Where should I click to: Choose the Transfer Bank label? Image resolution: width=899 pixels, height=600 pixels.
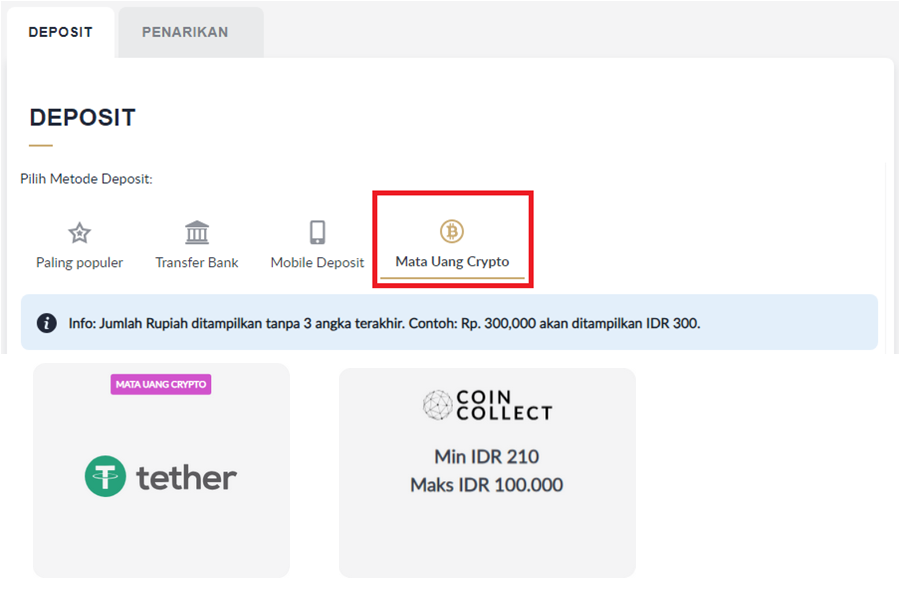tap(197, 262)
